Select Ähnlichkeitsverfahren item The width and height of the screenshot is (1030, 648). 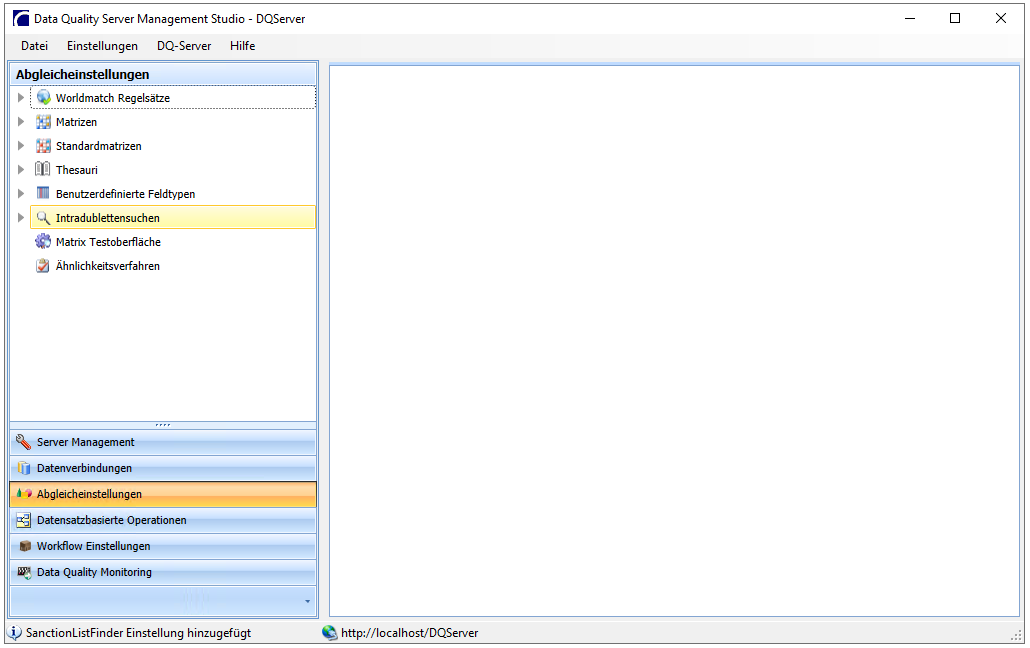coord(108,266)
